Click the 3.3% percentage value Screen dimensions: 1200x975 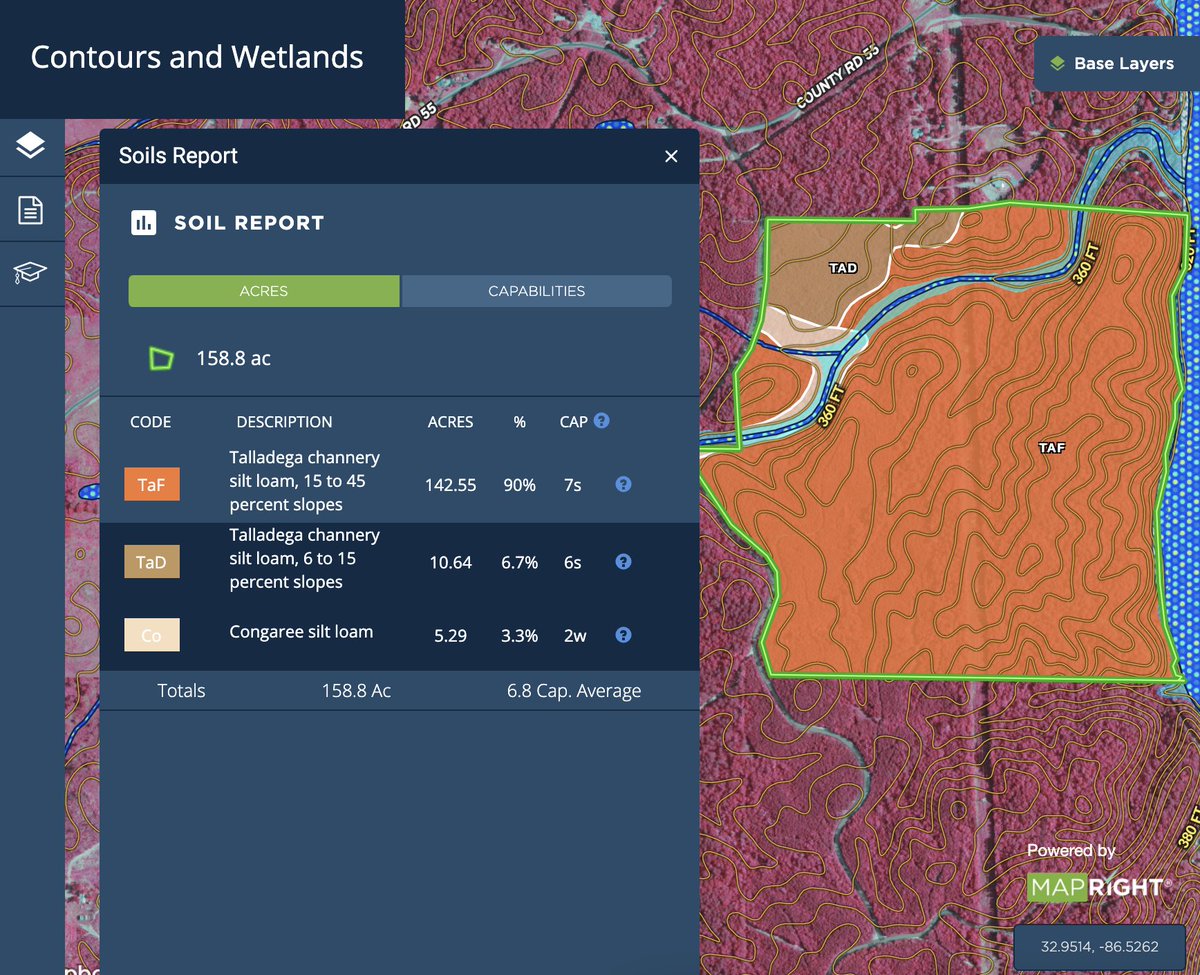520,636
